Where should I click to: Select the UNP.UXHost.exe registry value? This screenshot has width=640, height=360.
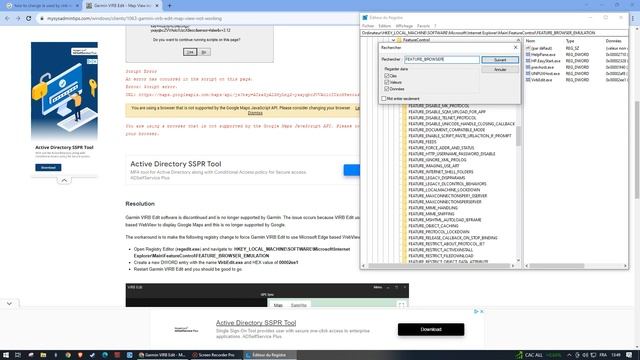coord(545,73)
